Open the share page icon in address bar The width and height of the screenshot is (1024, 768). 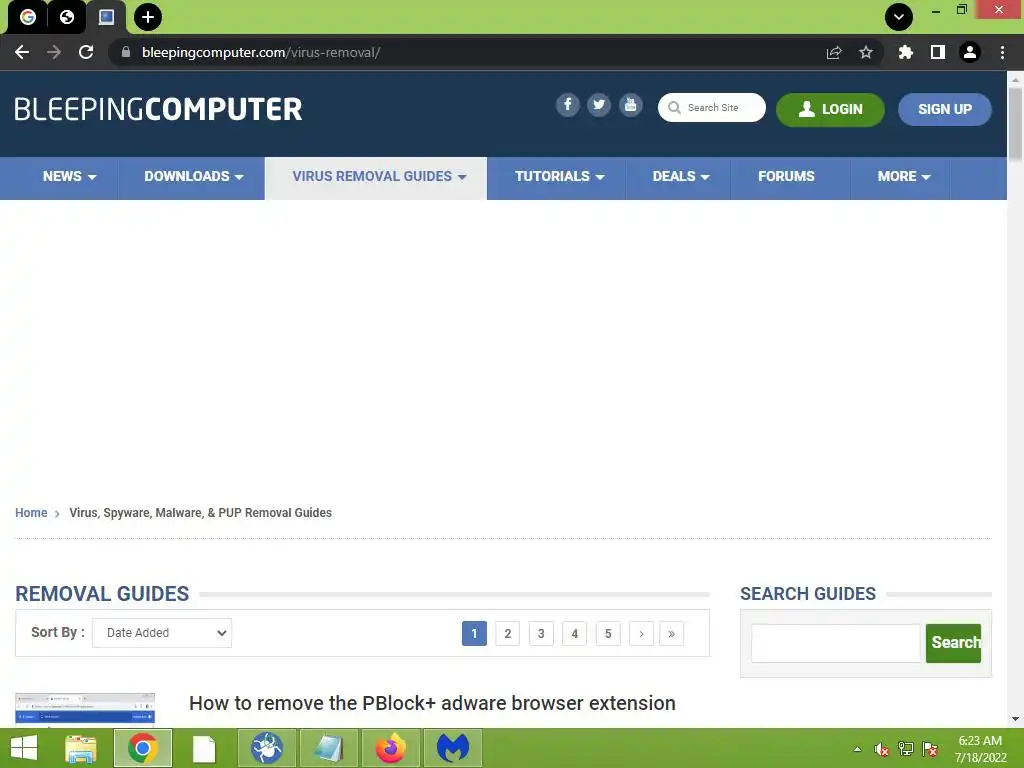pyautogui.click(x=834, y=53)
